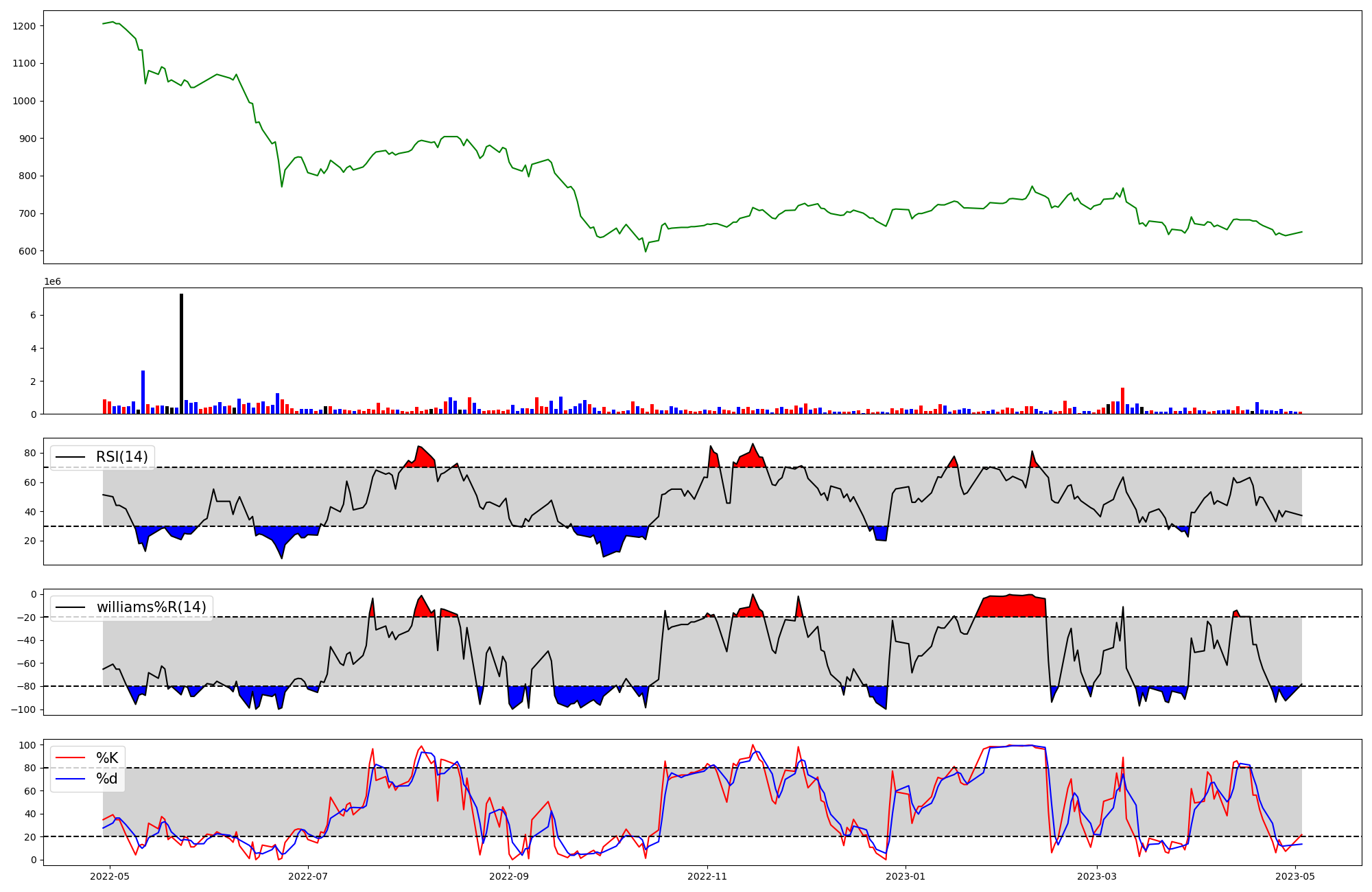
Task: Click the RSI(14) legend label
Action: [121, 457]
